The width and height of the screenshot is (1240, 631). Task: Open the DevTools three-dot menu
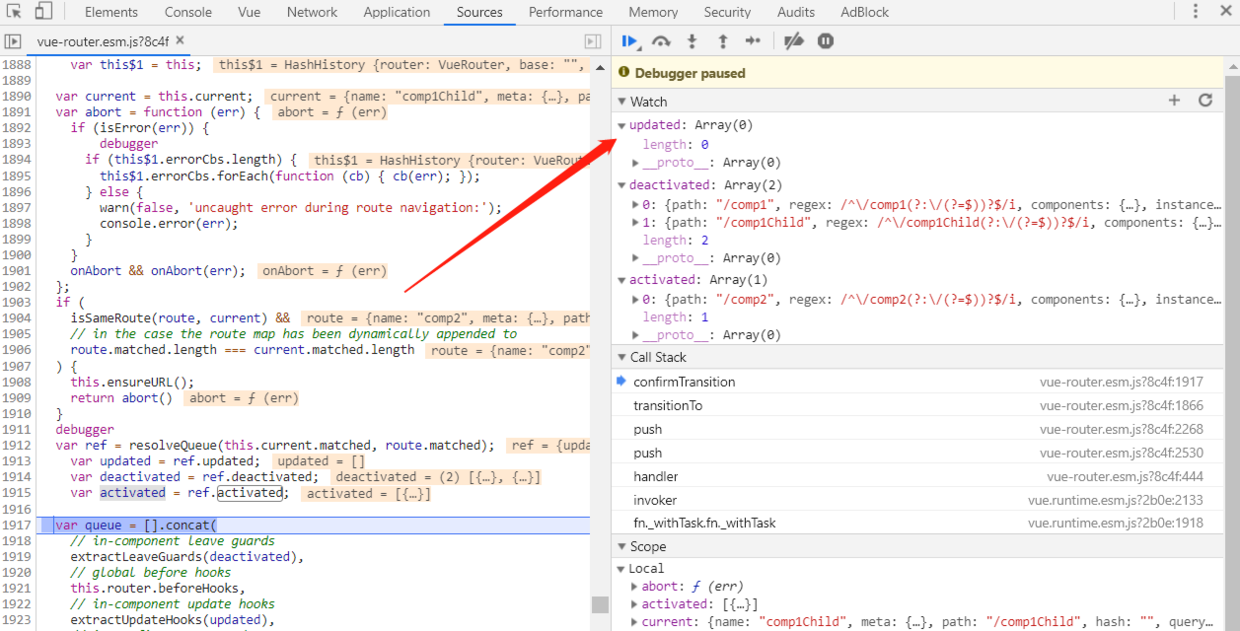(x=1196, y=12)
